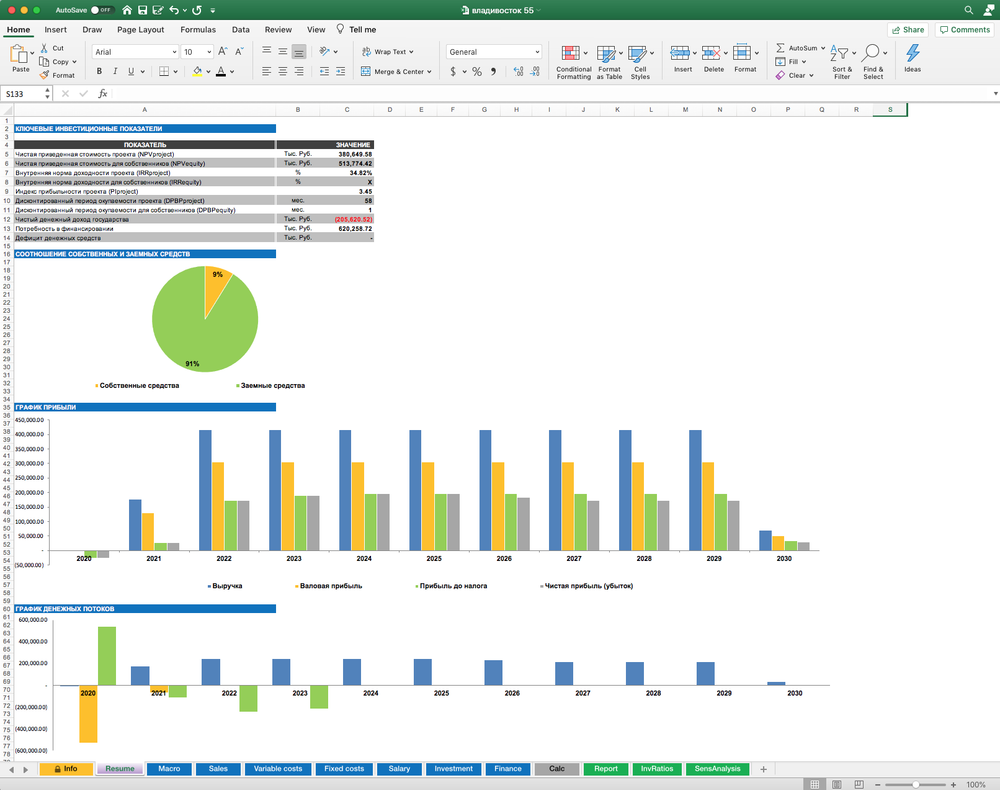This screenshot has width=1000, height=790.
Task: Click the Conditional Formatting icon
Action: pos(573,54)
